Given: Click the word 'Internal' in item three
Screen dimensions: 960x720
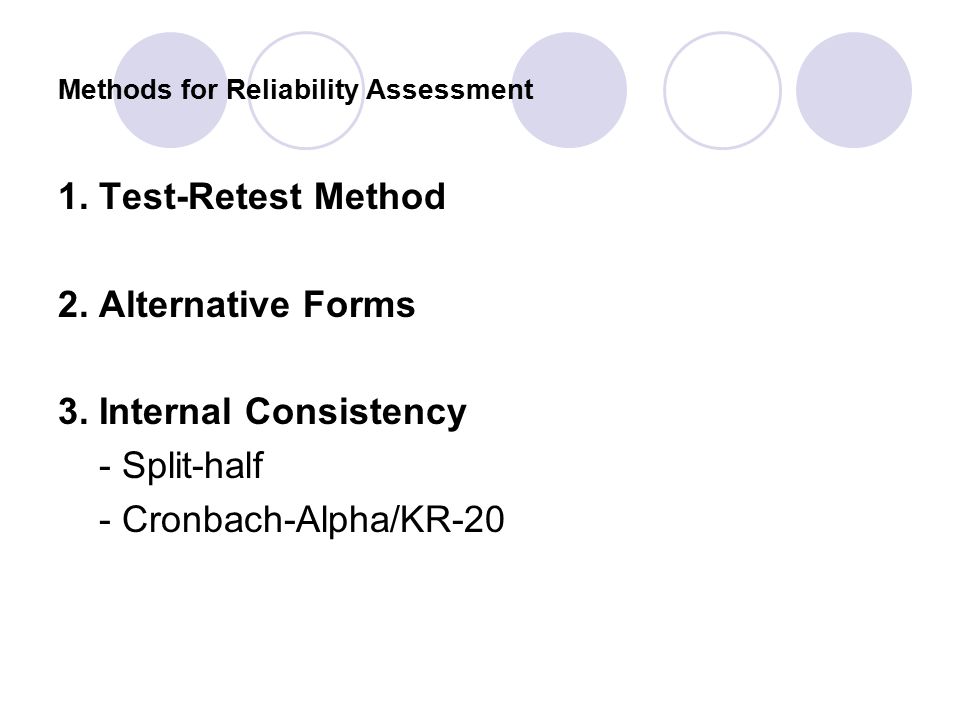Looking at the screenshot, I should [165, 411].
